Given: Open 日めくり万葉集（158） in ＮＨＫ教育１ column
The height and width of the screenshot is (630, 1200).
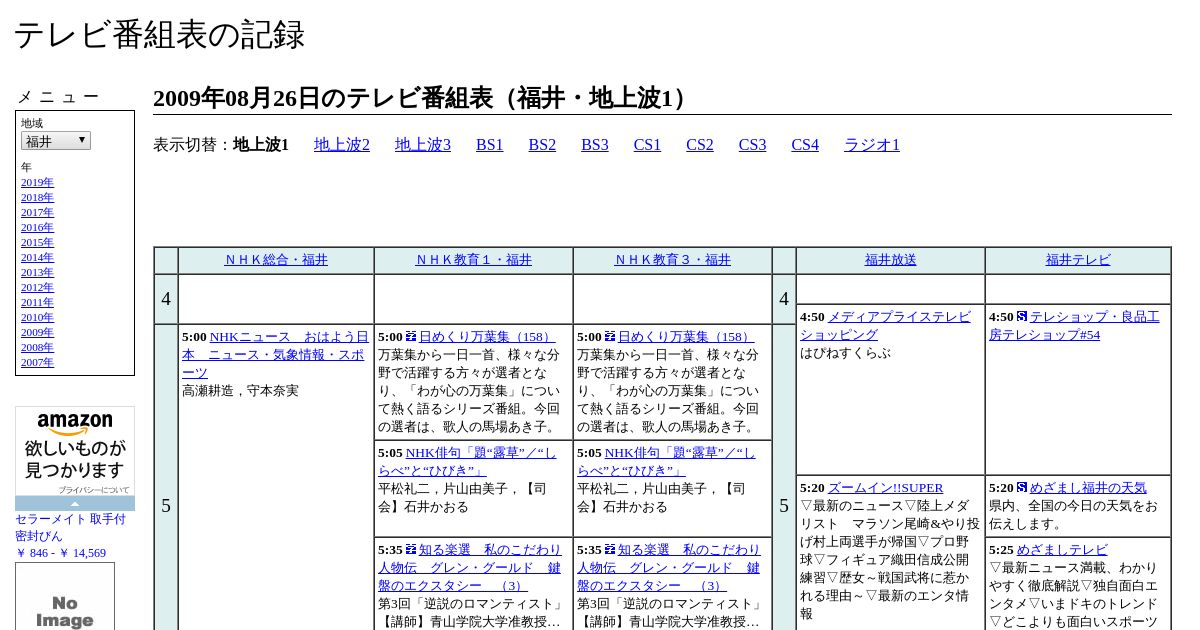Looking at the screenshot, I should point(487,337).
